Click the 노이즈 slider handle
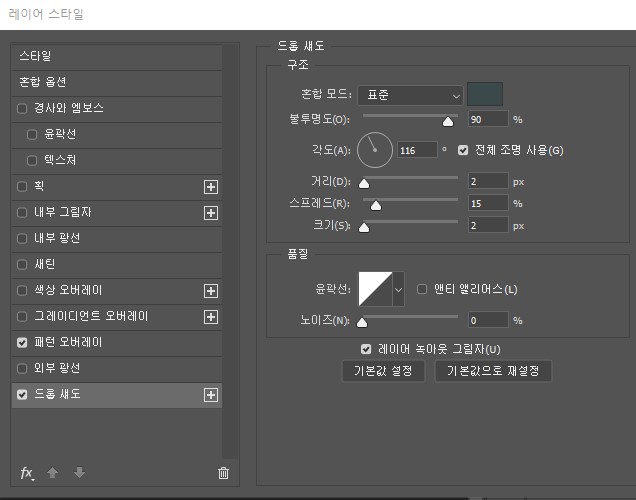Screen dimensions: 636x500 click(362, 322)
